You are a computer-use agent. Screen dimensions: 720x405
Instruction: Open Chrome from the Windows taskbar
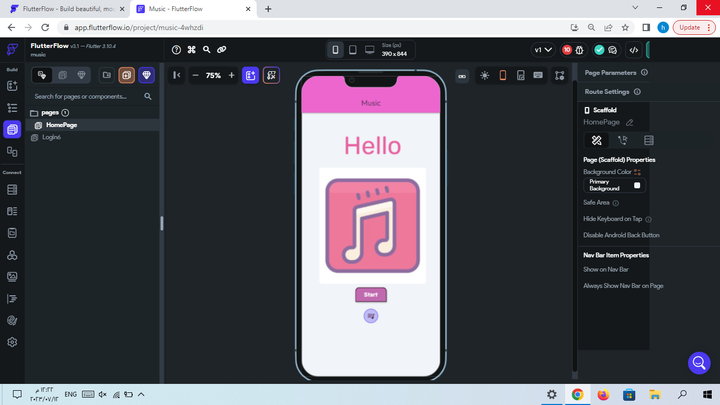click(x=577, y=394)
